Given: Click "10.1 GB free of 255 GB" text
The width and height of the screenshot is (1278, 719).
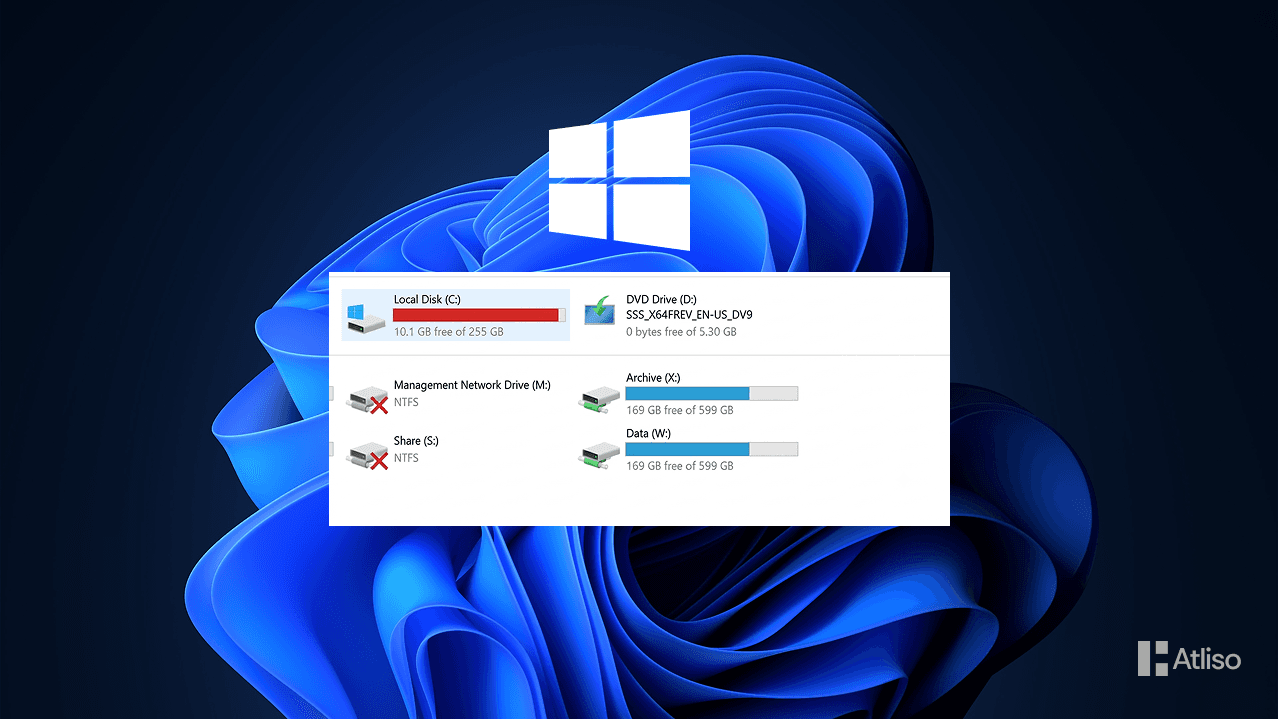Looking at the screenshot, I should pos(449,331).
